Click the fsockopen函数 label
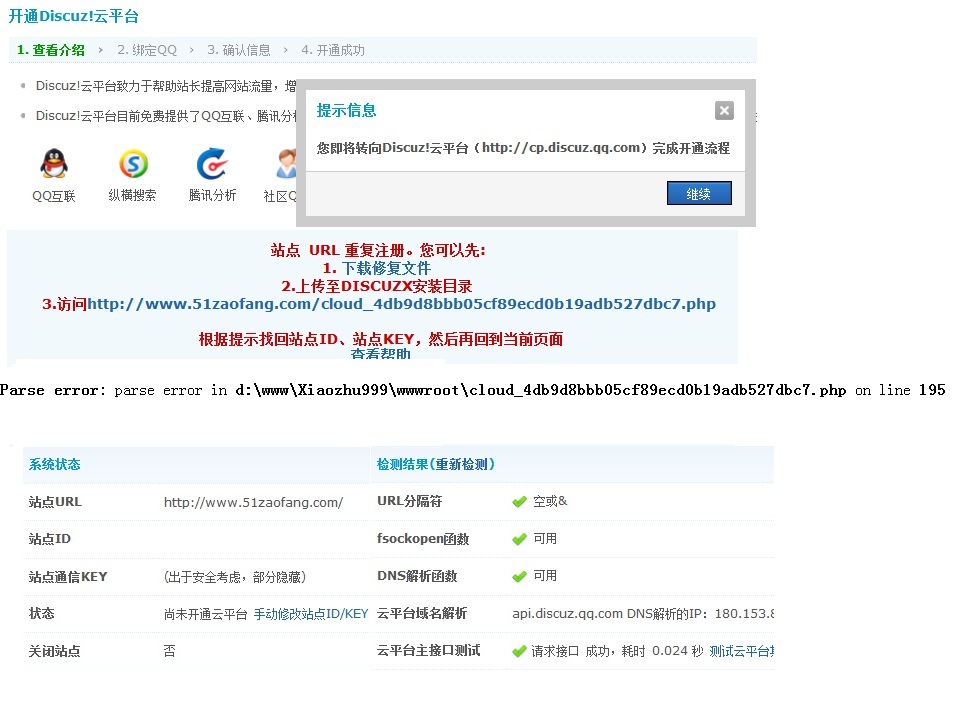The height and width of the screenshot is (717, 962). pos(423,539)
